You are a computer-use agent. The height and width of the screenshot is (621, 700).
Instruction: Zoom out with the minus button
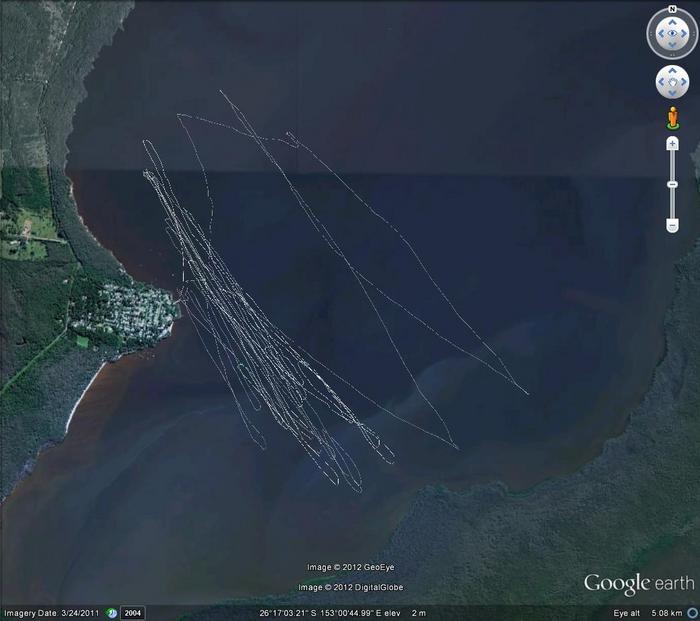[x=672, y=225]
